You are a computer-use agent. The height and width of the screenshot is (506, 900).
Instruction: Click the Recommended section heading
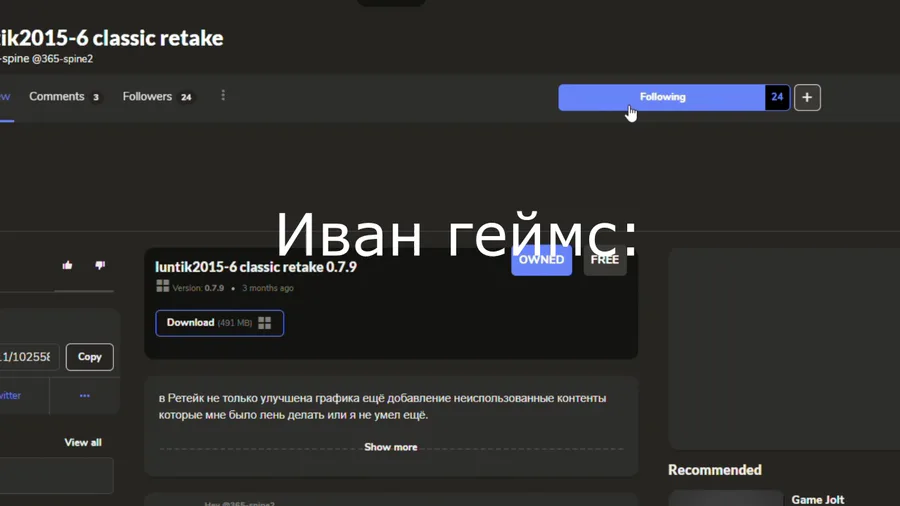click(x=715, y=470)
